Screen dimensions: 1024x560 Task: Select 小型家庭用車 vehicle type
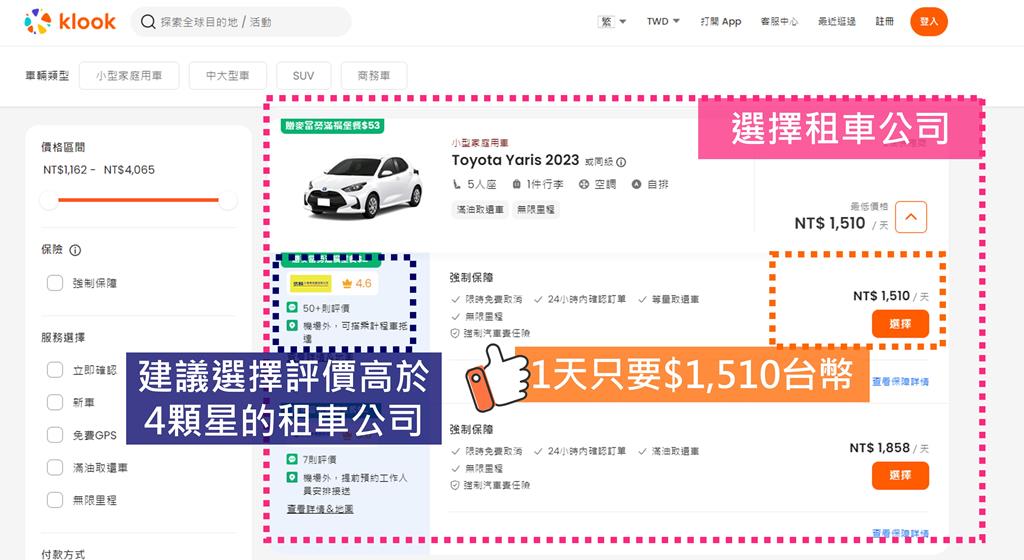click(x=129, y=76)
